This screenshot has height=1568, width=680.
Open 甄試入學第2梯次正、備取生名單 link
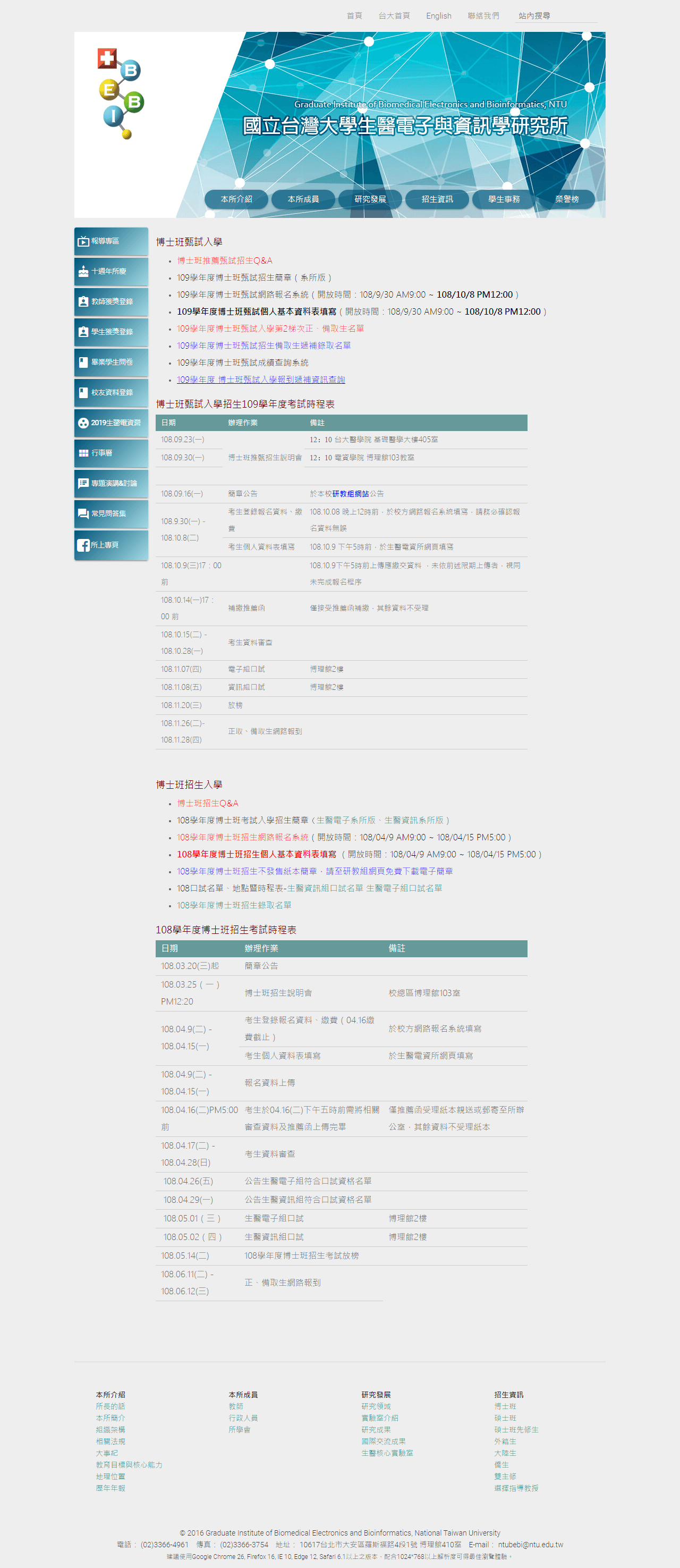pyautogui.click(x=270, y=328)
